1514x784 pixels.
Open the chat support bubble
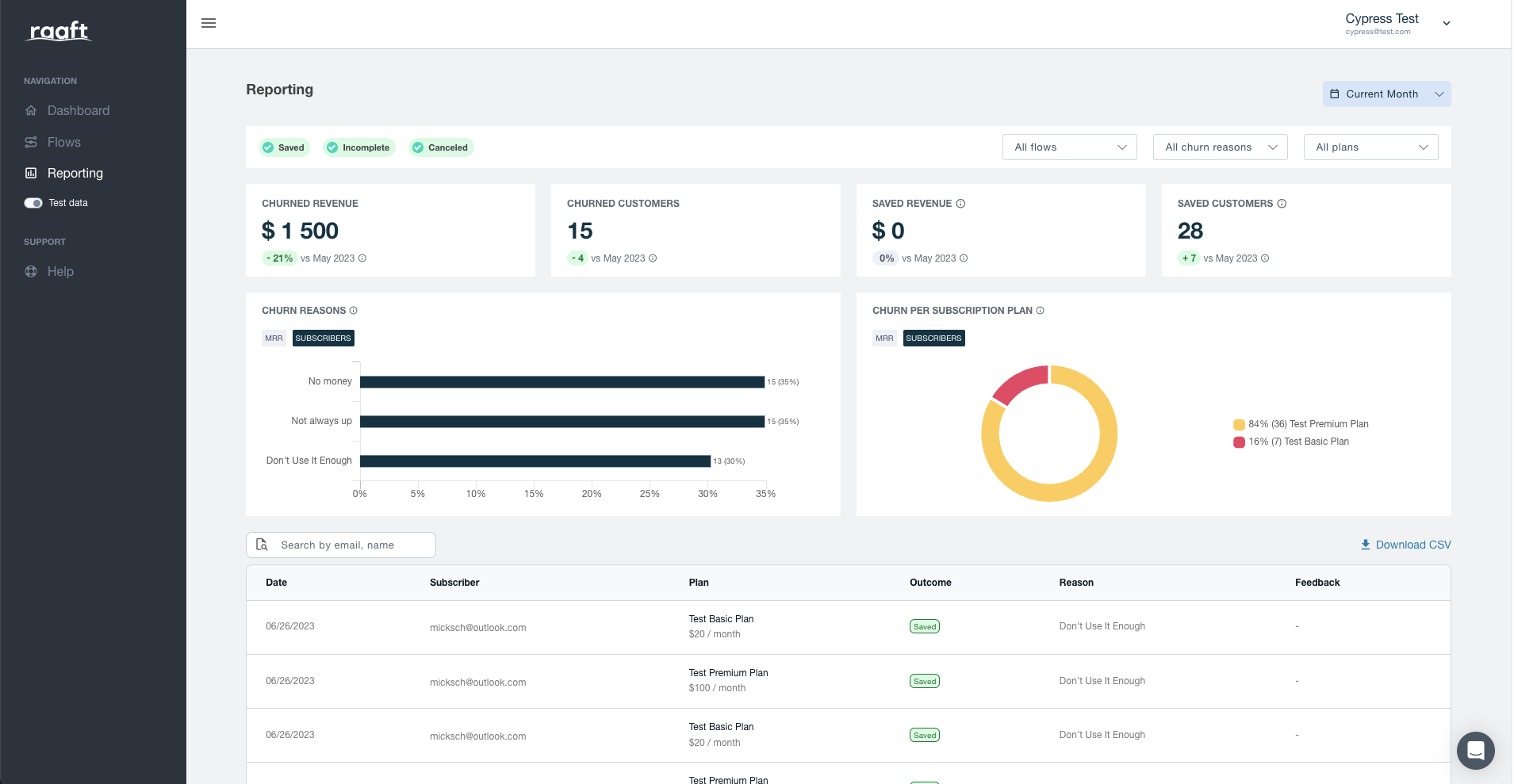(1475, 750)
